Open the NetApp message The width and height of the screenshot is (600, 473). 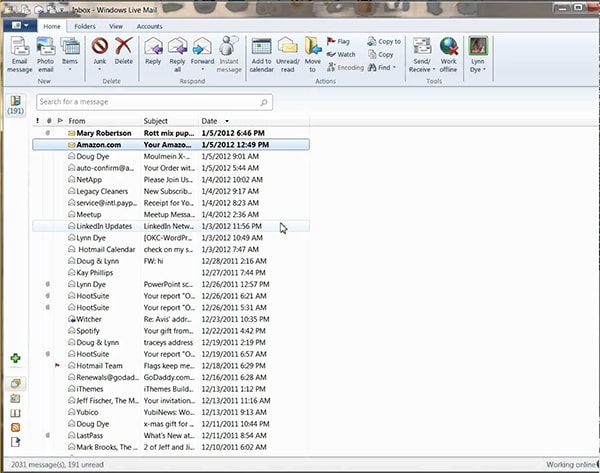pyautogui.click(x=171, y=179)
